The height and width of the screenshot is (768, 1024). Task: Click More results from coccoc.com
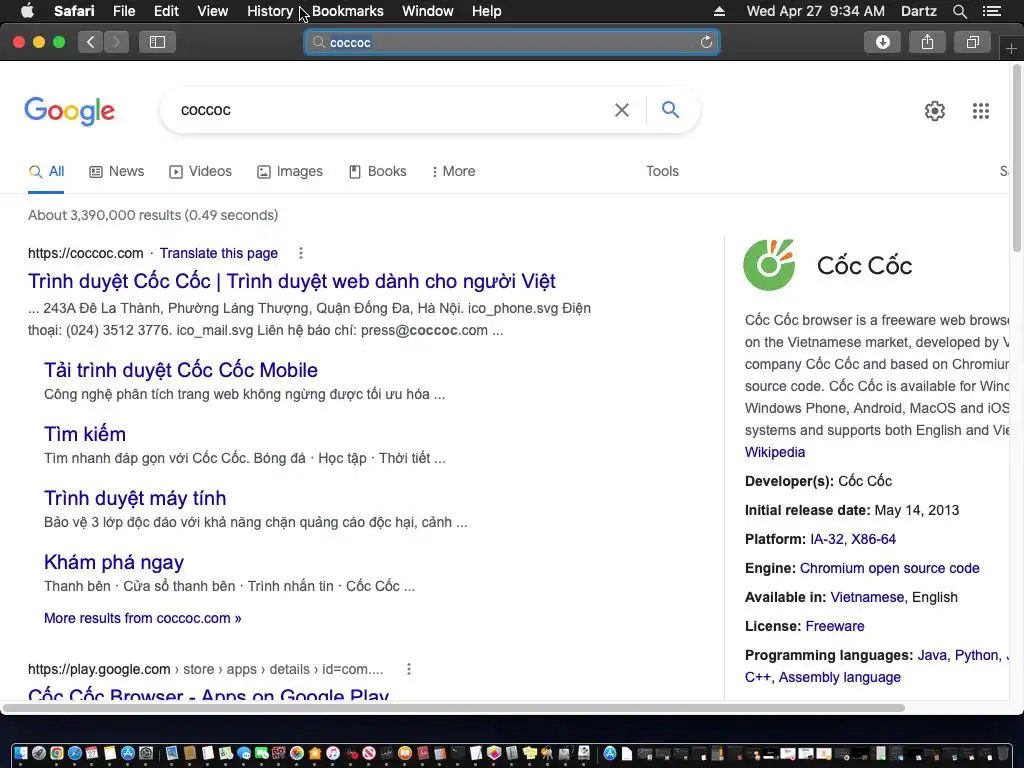coord(142,618)
